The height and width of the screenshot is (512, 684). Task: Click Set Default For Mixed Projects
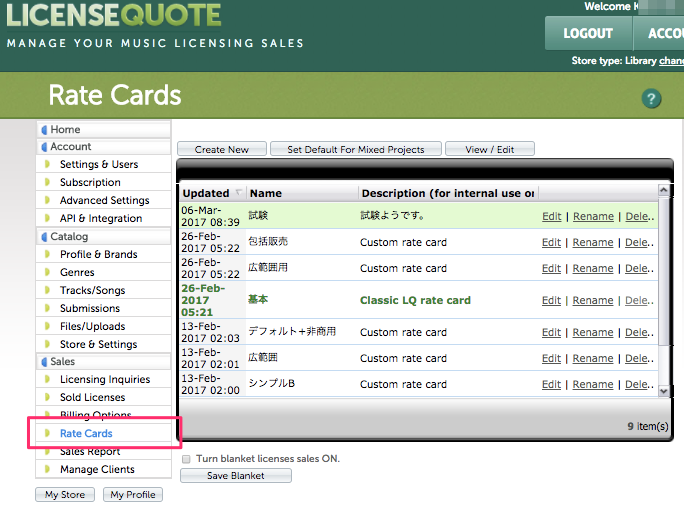coord(355,149)
